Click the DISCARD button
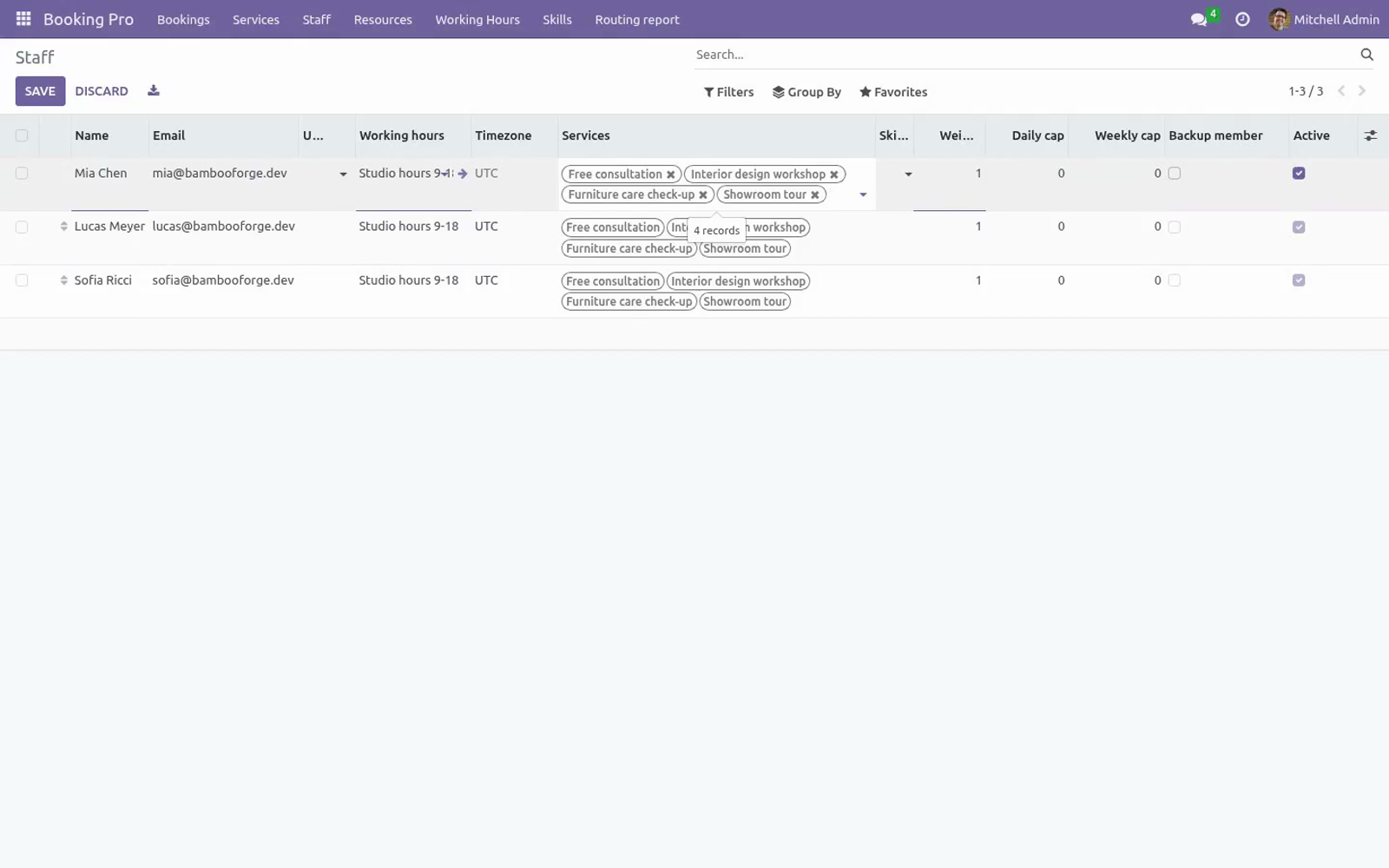This screenshot has width=1389, height=868. (x=102, y=91)
